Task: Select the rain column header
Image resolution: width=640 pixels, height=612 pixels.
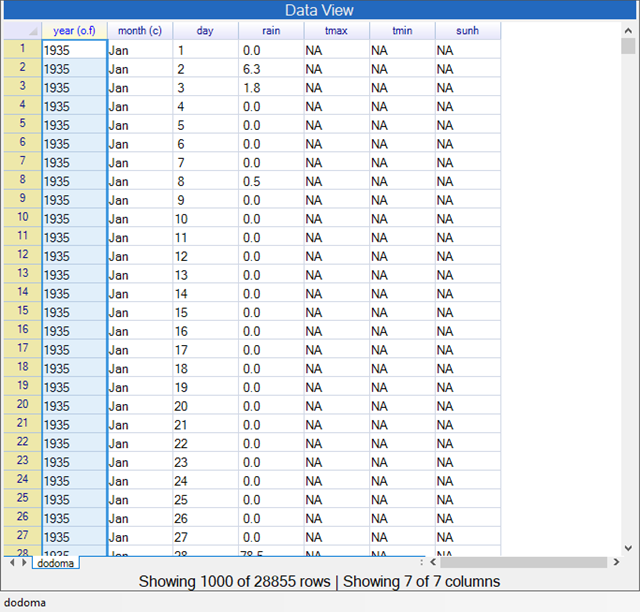Action: [x=271, y=31]
